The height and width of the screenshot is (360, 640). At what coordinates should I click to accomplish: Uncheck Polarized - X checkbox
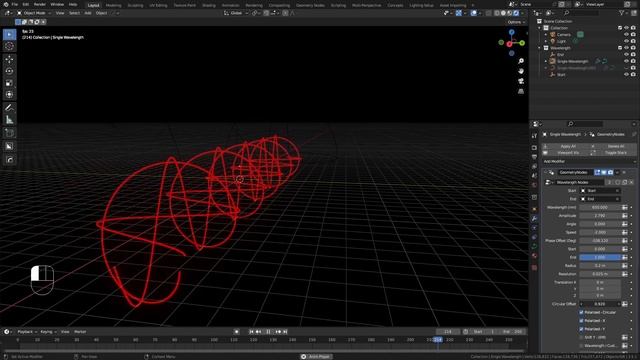click(x=581, y=320)
